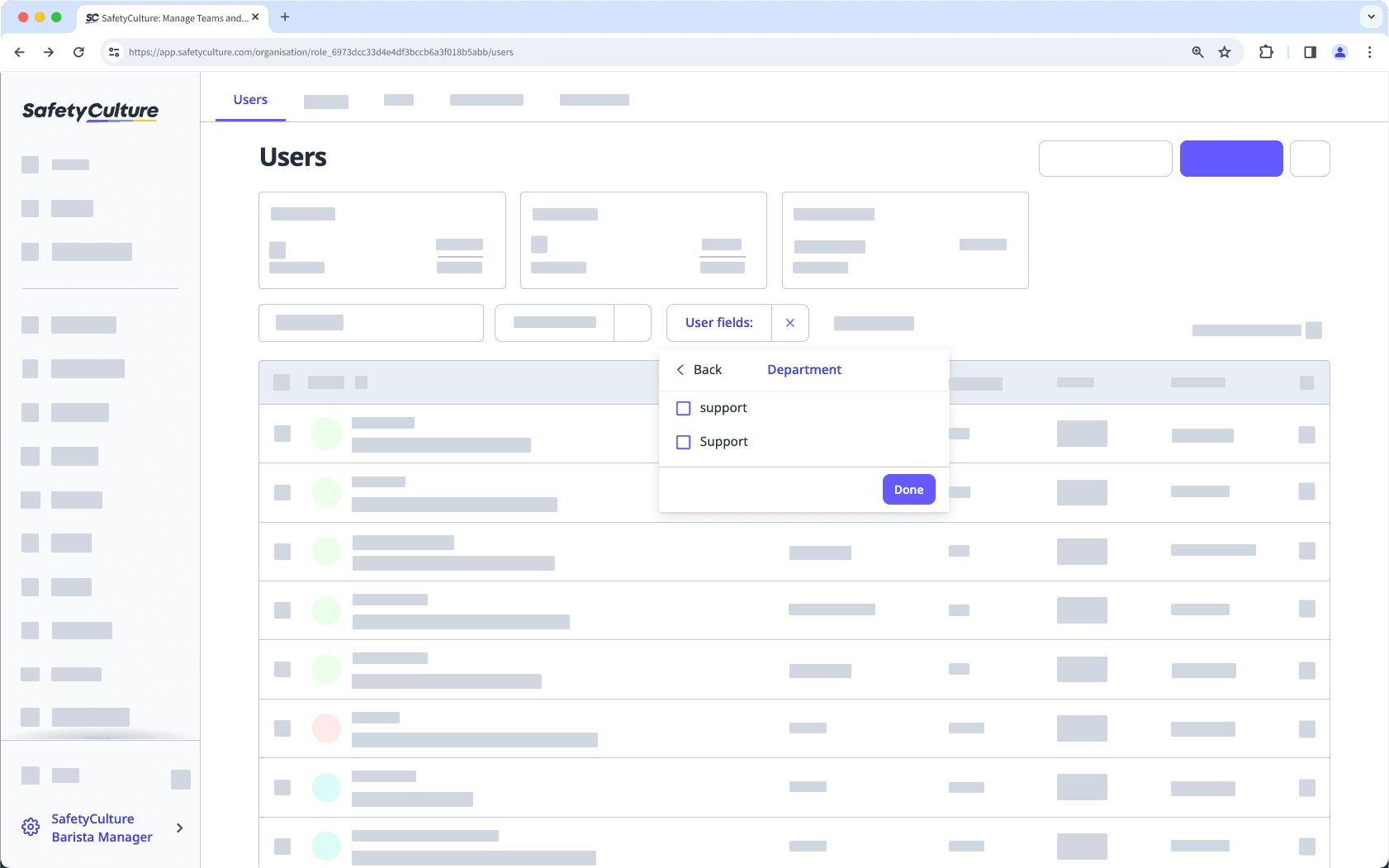This screenshot has height=868, width=1389.
Task: Click the reload page icon
Action: [x=79, y=51]
